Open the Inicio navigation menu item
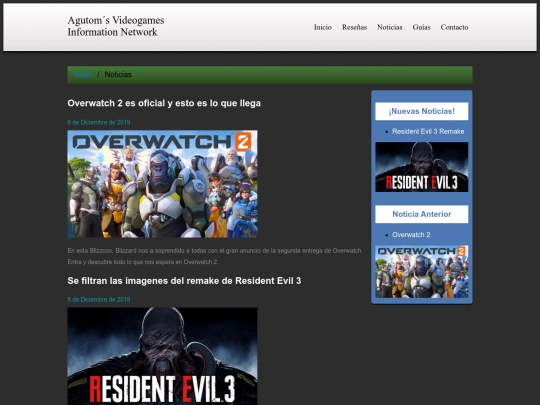Screen dimensions: 540x405 323,27
